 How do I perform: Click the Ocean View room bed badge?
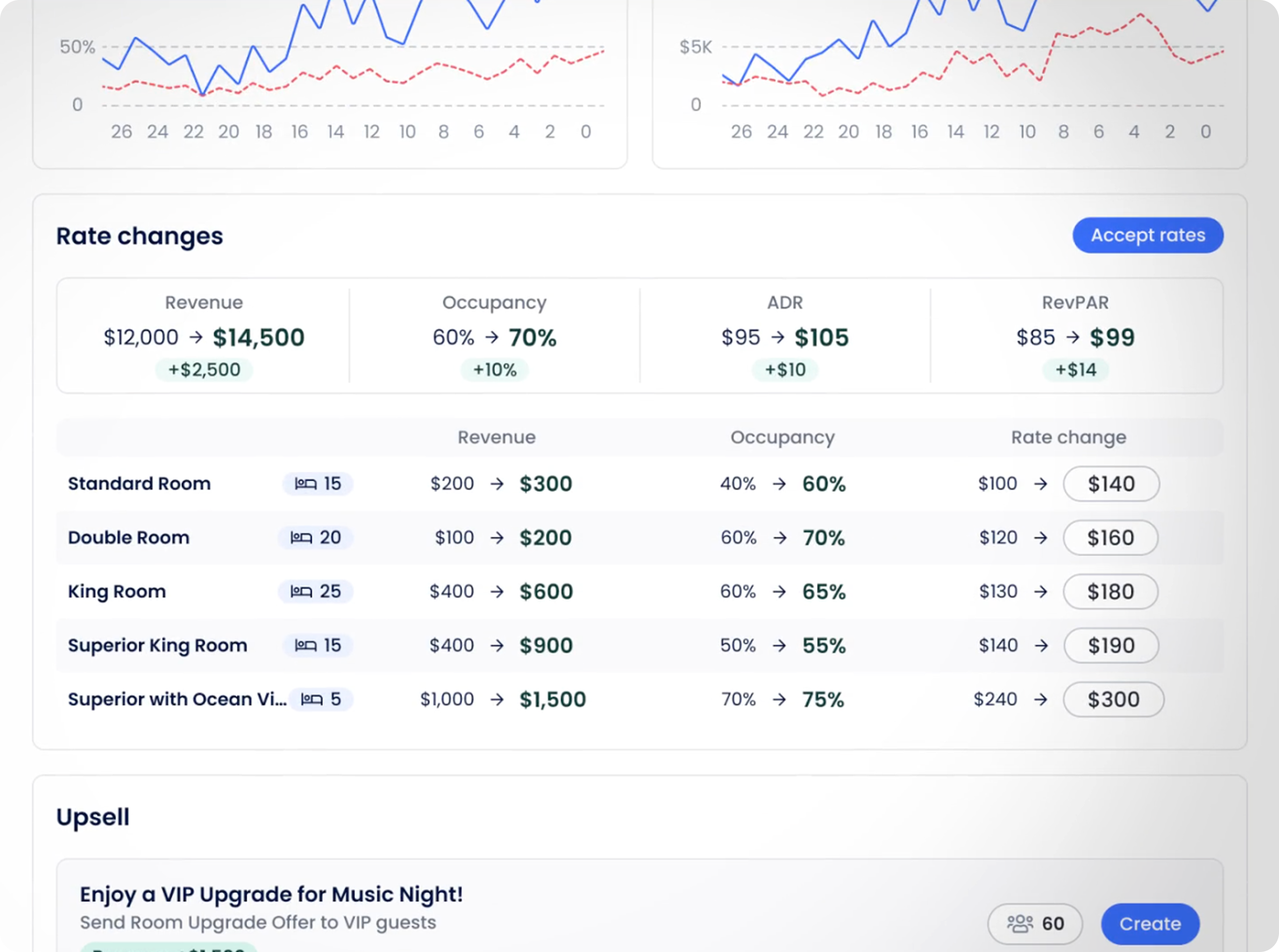tap(320, 699)
